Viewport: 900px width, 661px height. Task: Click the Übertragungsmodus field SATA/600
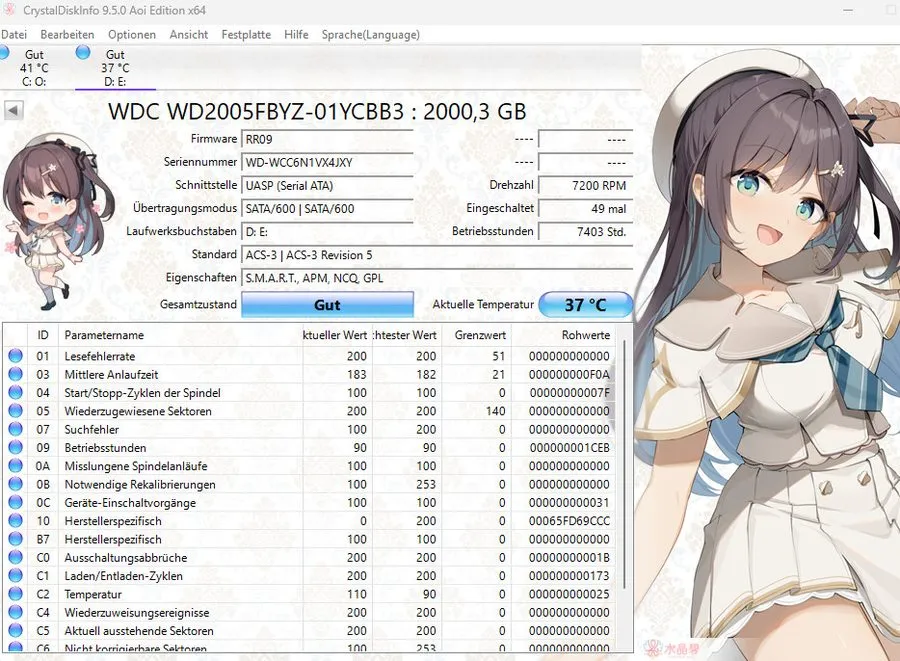(327, 209)
